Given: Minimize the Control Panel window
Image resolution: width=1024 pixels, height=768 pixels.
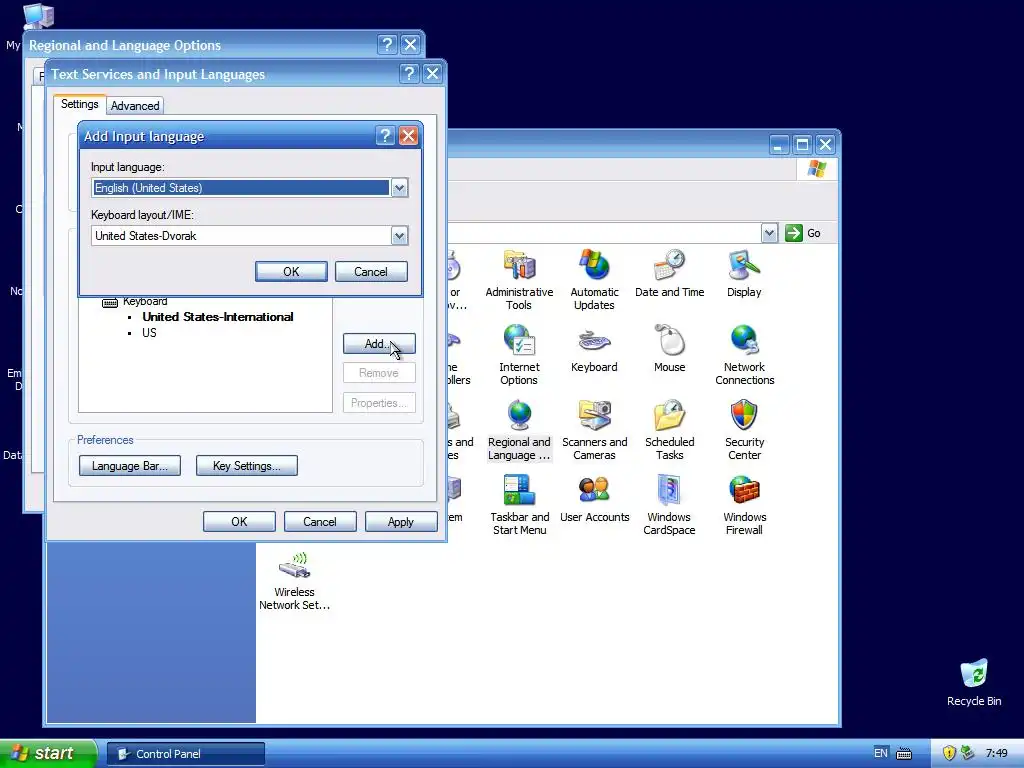Looking at the screenshot, I should (x=778, y=144).
